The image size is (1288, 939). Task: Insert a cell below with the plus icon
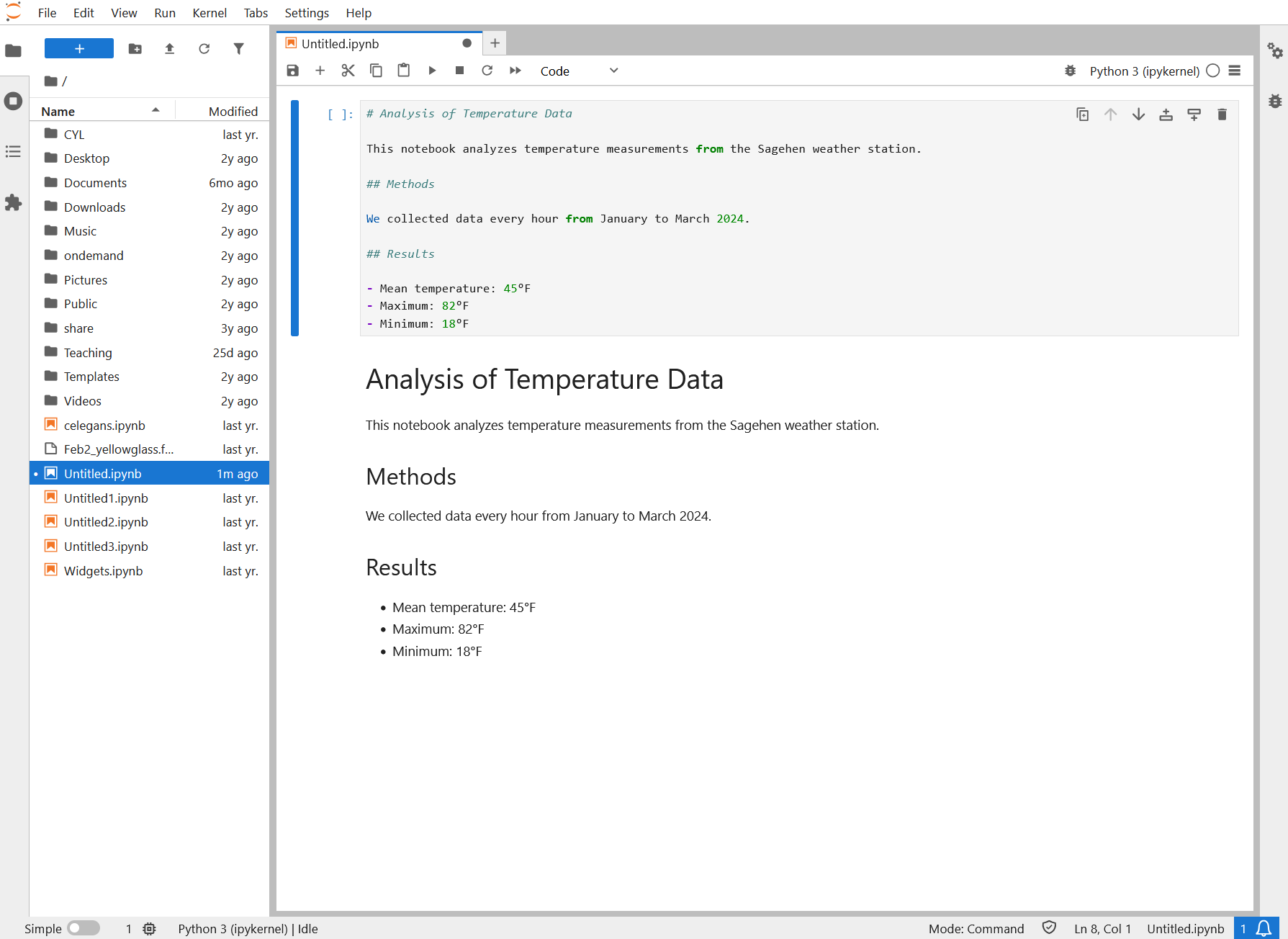click(x=320, y=71)
